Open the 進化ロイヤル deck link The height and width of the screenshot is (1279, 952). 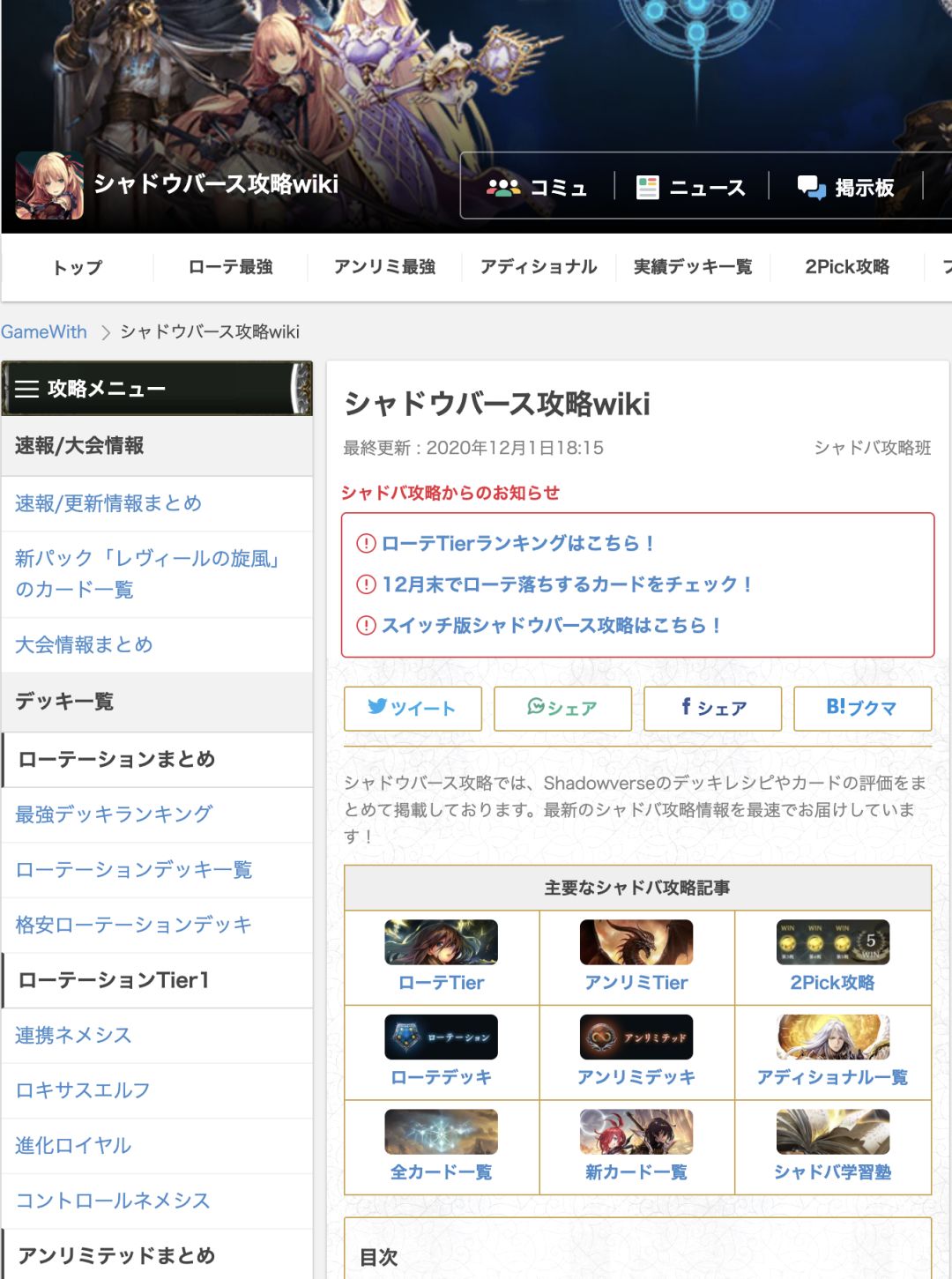[73, 1146]
